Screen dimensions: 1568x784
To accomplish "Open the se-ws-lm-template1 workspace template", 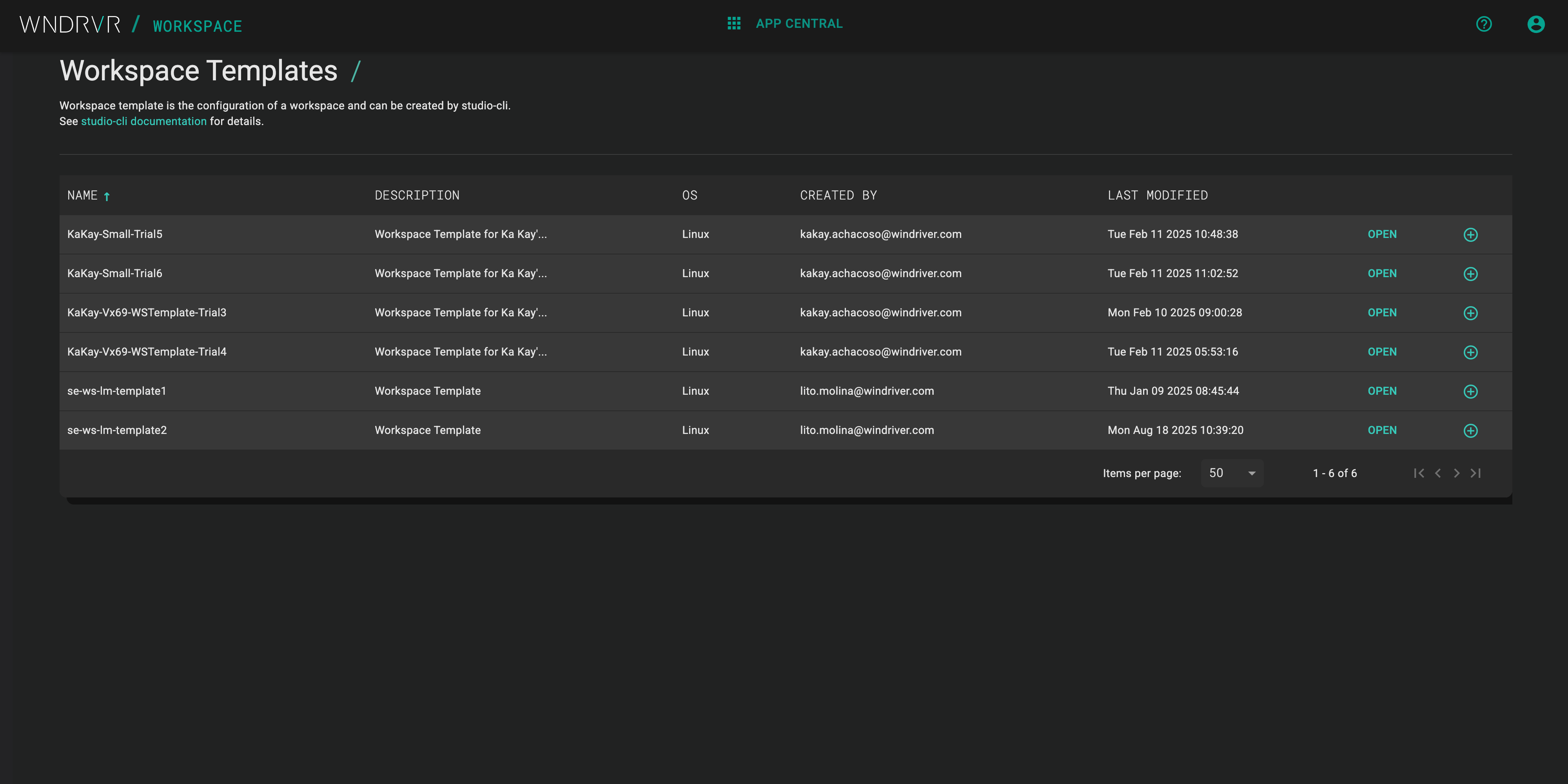I will click(x=1382, y=391).
